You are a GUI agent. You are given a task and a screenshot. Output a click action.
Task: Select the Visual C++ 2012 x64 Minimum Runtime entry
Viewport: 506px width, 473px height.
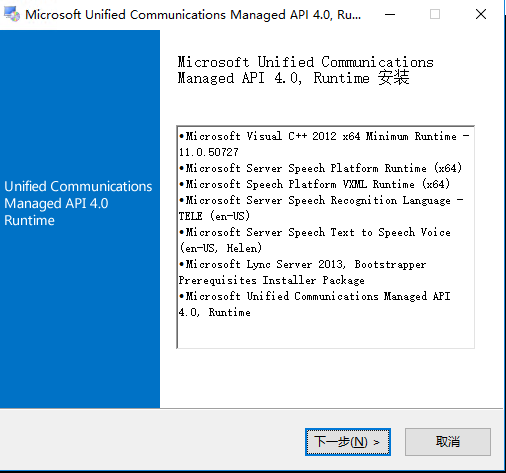point(324,144)
